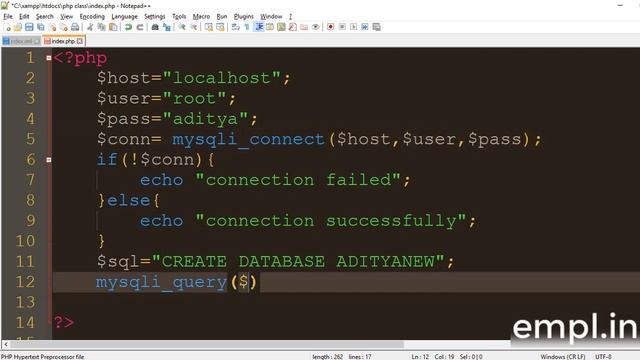640x360 pixels.
Task: Collapse the if block fold marker on line 6
Action: (x=49, y=160)
